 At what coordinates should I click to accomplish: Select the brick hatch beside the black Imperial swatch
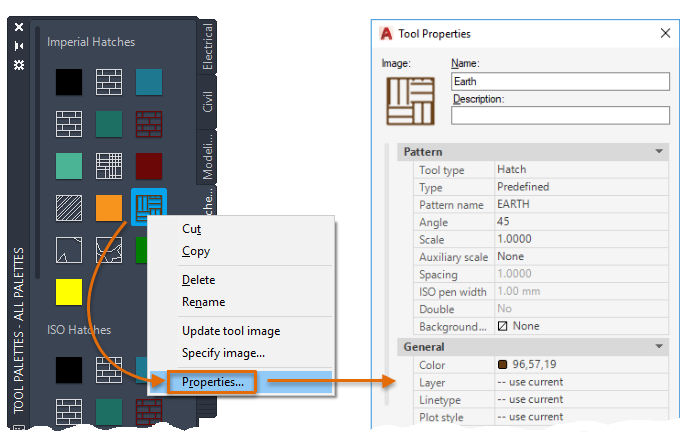coord(109,82)
